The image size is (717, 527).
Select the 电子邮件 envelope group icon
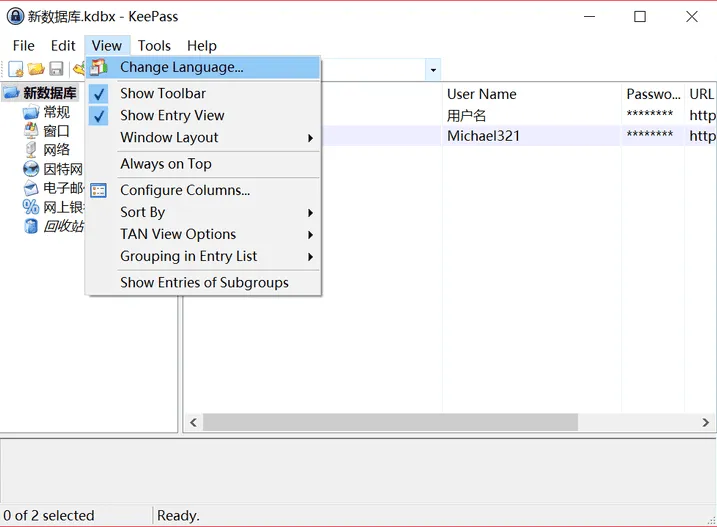pyautogui.click(x=31, y=188)
